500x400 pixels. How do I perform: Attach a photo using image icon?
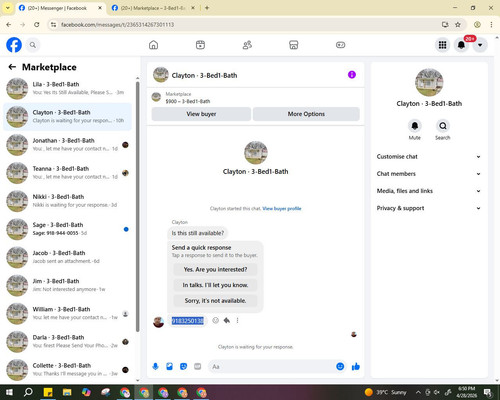[169, 367]
